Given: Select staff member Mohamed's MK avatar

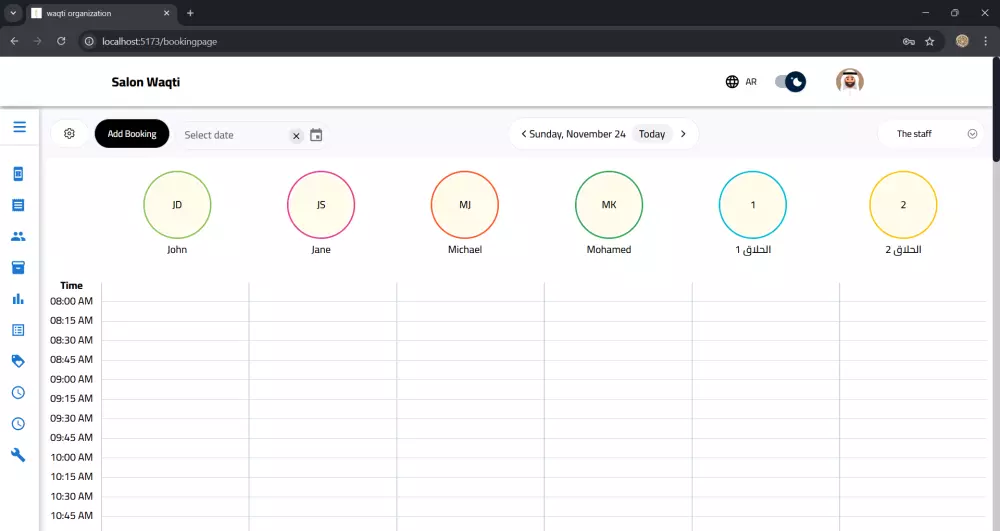Looking at the screenshot, I should coord(609,205).
